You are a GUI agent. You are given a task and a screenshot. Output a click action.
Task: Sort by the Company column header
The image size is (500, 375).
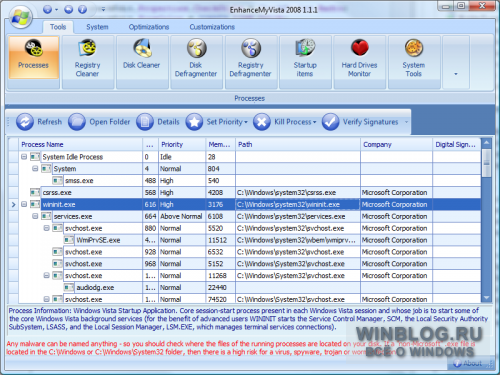396,144
